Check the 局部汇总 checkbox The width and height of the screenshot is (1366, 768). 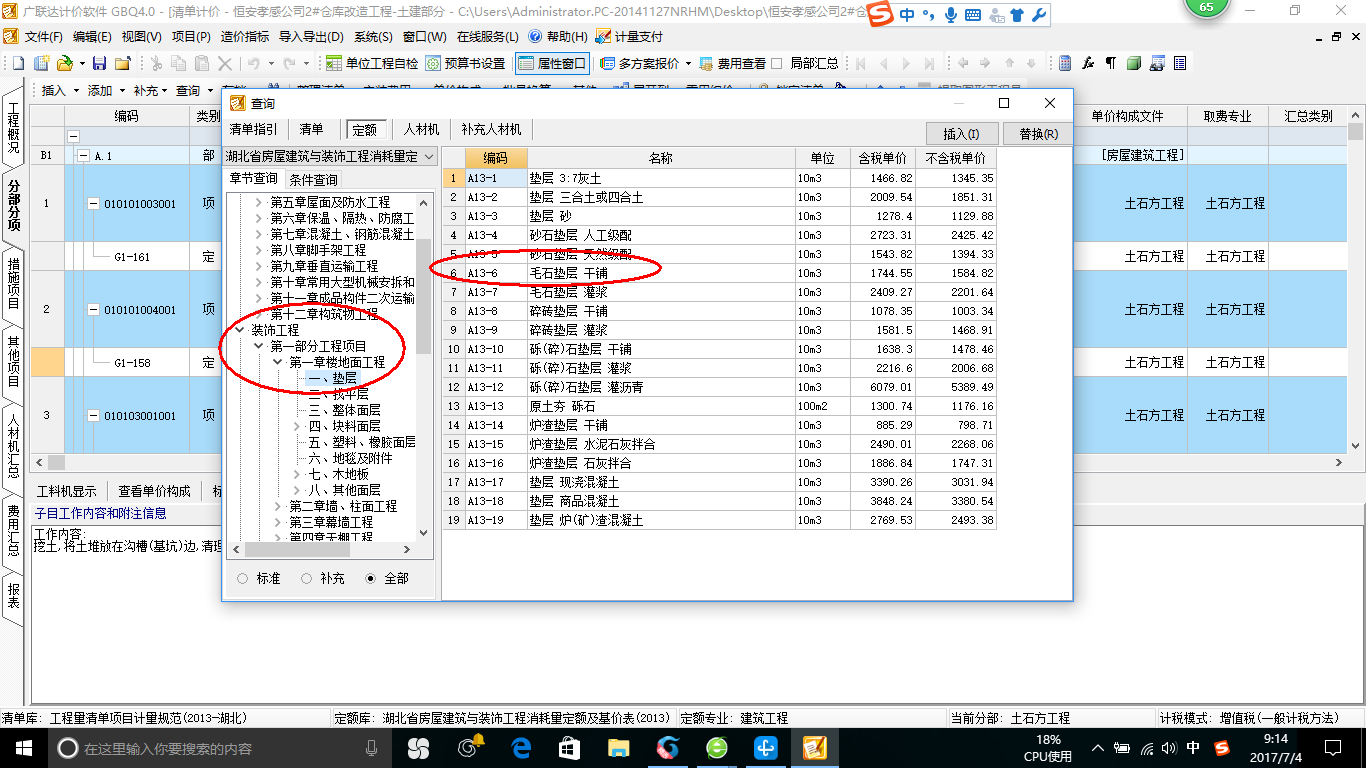tap(777, 63)
